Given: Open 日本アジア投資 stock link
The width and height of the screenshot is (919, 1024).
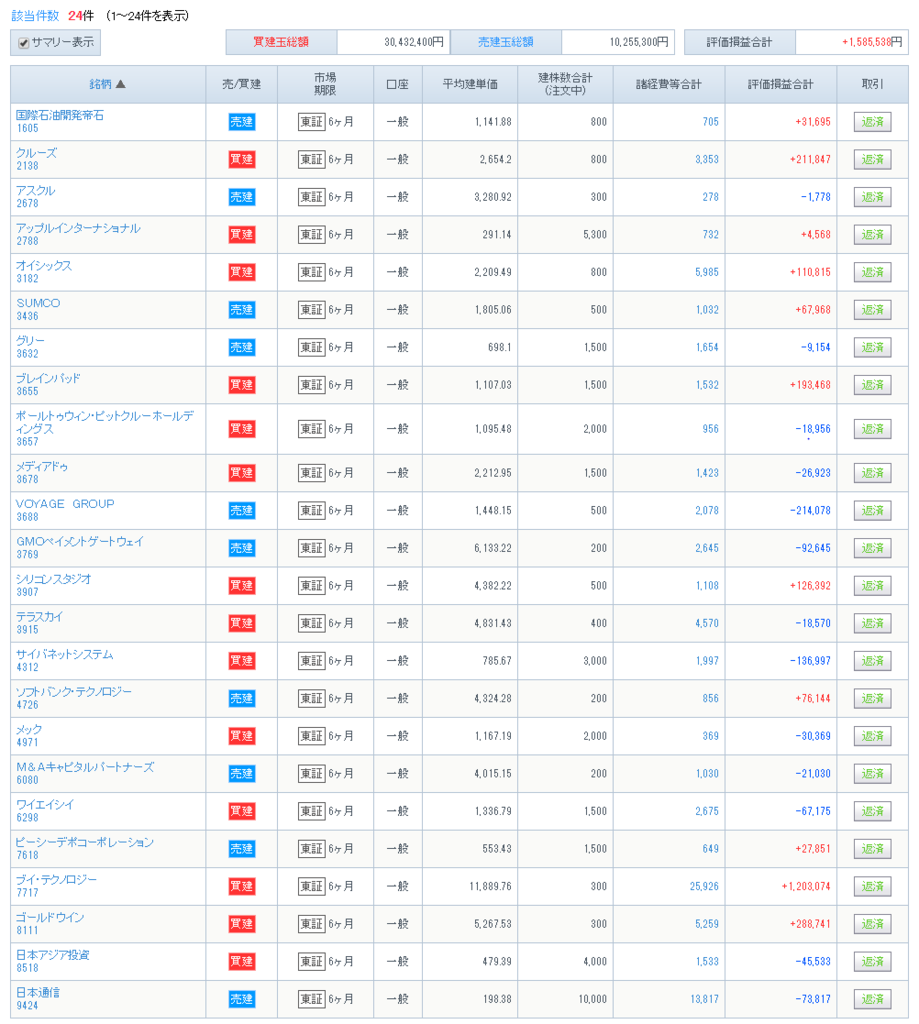Looking at the screenshot, I should tap(52, 955).
